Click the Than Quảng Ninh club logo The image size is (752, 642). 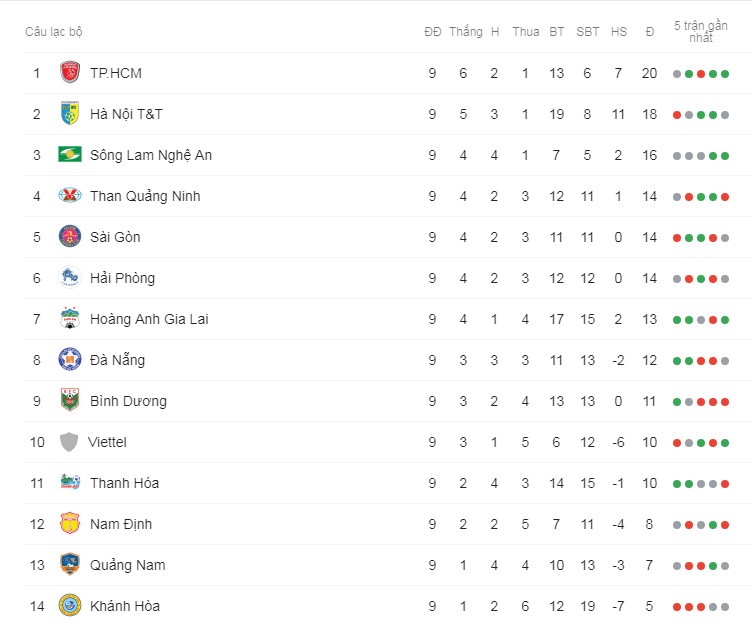[x=70, y=196]
